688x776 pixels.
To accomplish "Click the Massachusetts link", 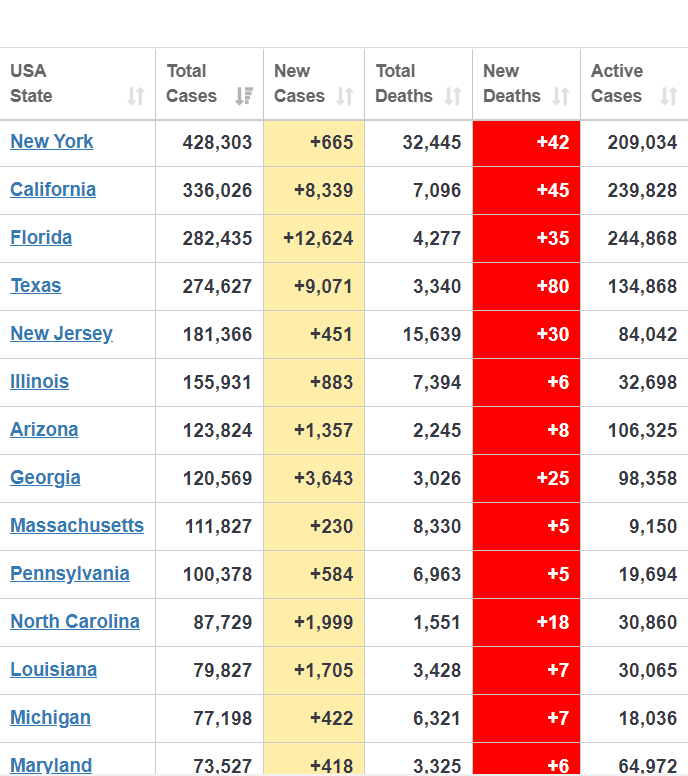I will (77, 526).
